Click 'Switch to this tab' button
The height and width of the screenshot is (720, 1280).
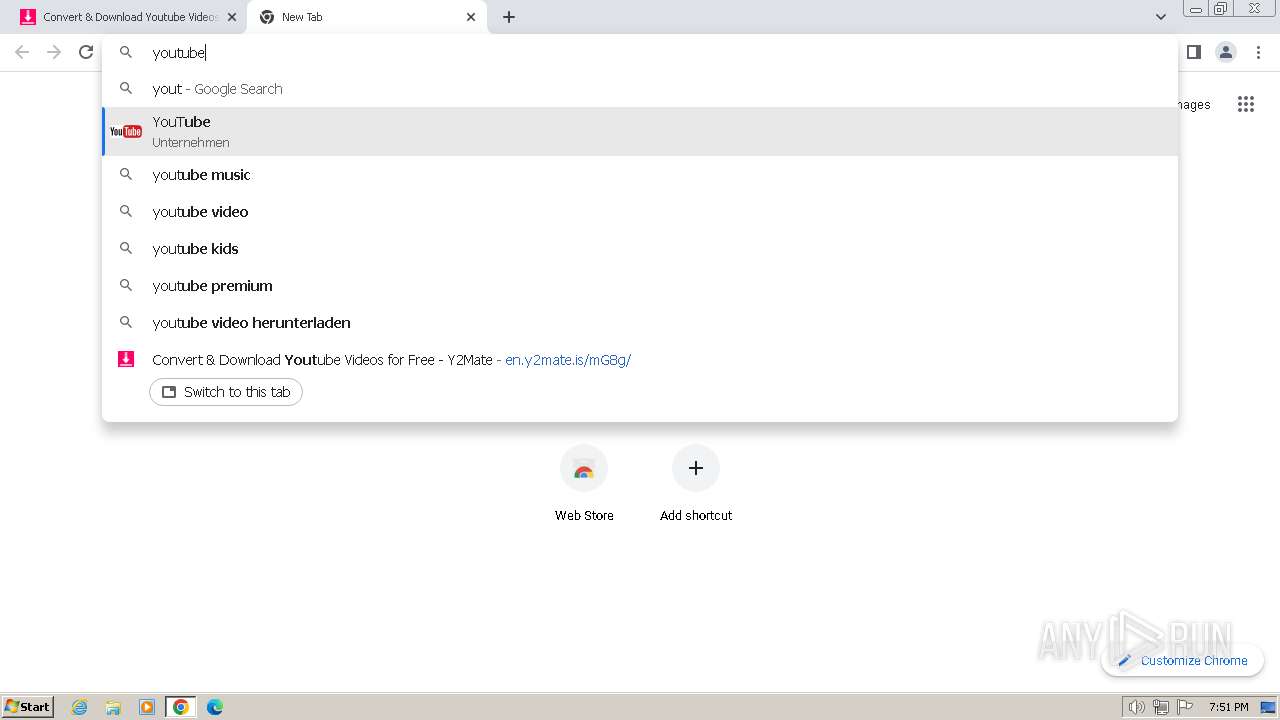(226, 392)
